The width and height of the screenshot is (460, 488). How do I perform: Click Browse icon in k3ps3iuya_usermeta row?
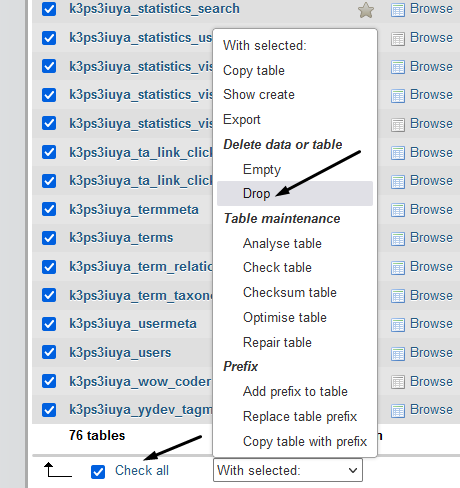coord(398,324)
